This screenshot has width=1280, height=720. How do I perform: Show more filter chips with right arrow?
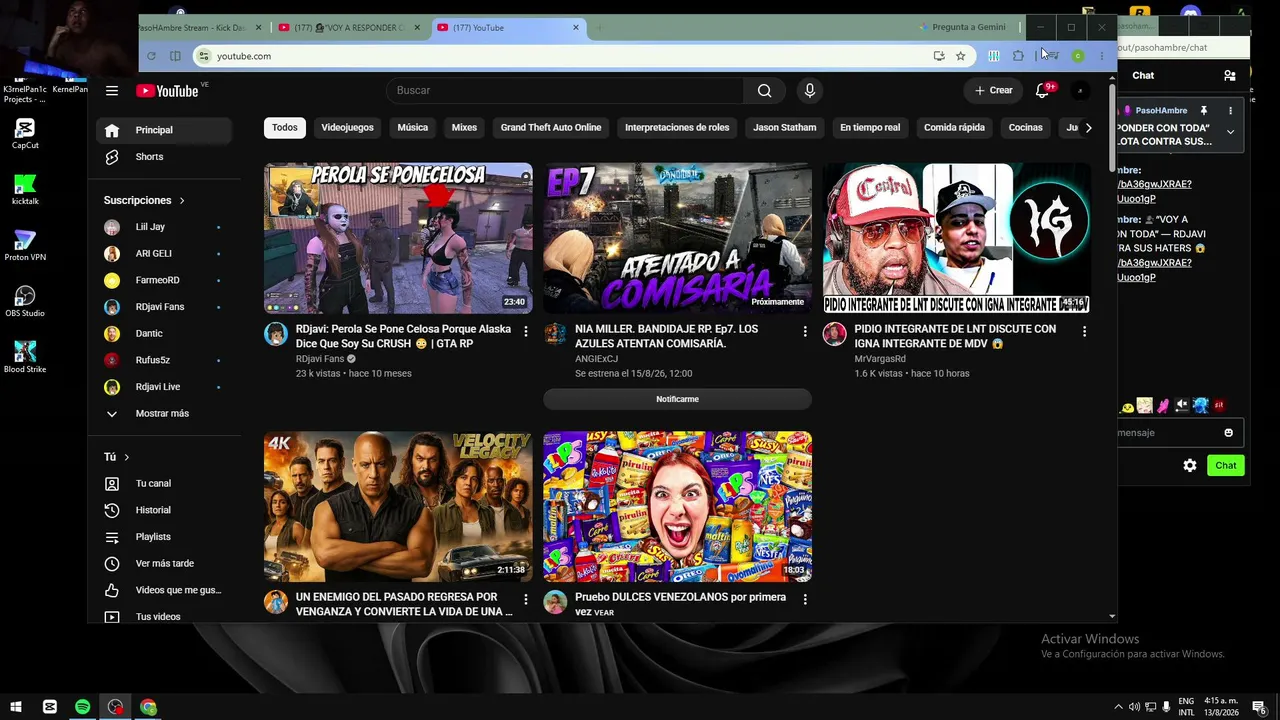coord(1088,128)
